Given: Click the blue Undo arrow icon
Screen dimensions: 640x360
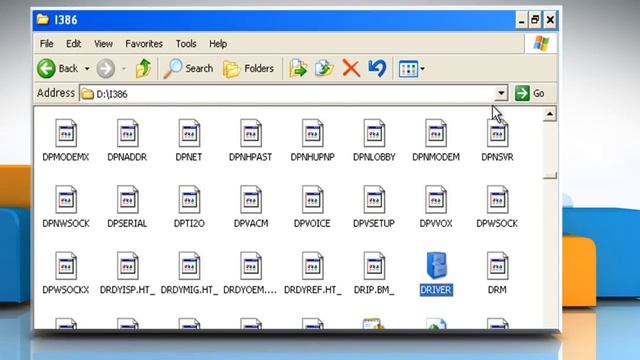Looking at the screenshot, I should click(377, 68).
